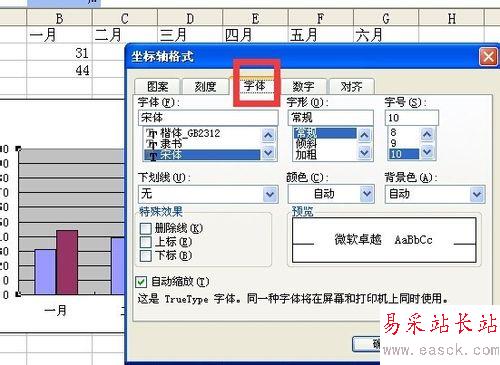
Task: Click the maroon bar in chart
Action: [x=67, y=262]
